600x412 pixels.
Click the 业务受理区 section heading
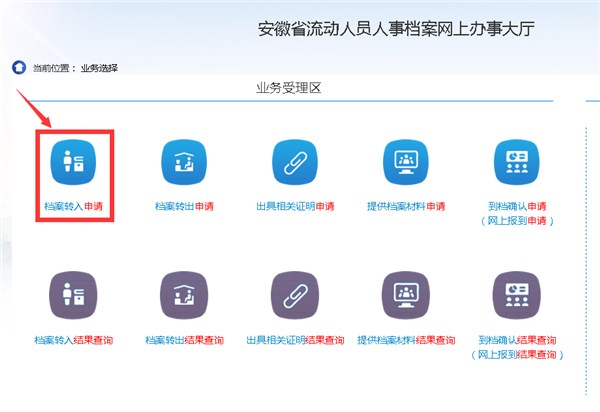(x=289, y=88)
